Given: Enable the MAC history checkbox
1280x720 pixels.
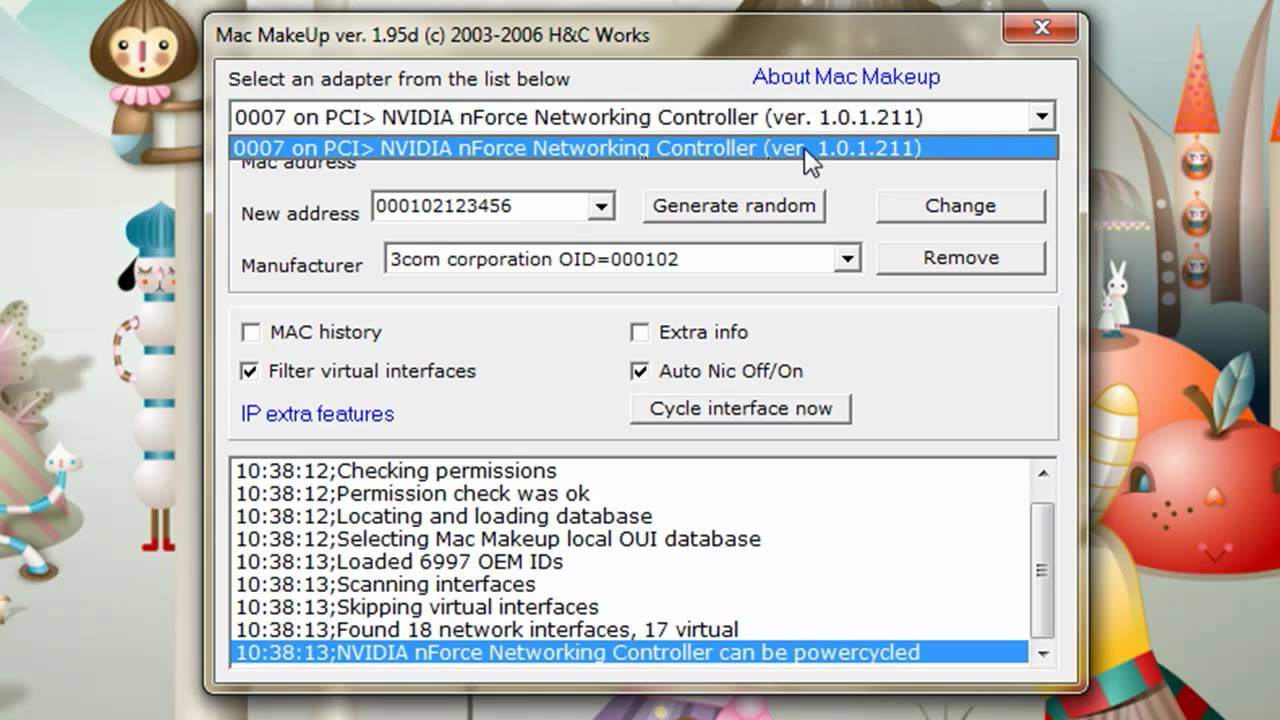Looking at the screenshot, I should 250,332.
